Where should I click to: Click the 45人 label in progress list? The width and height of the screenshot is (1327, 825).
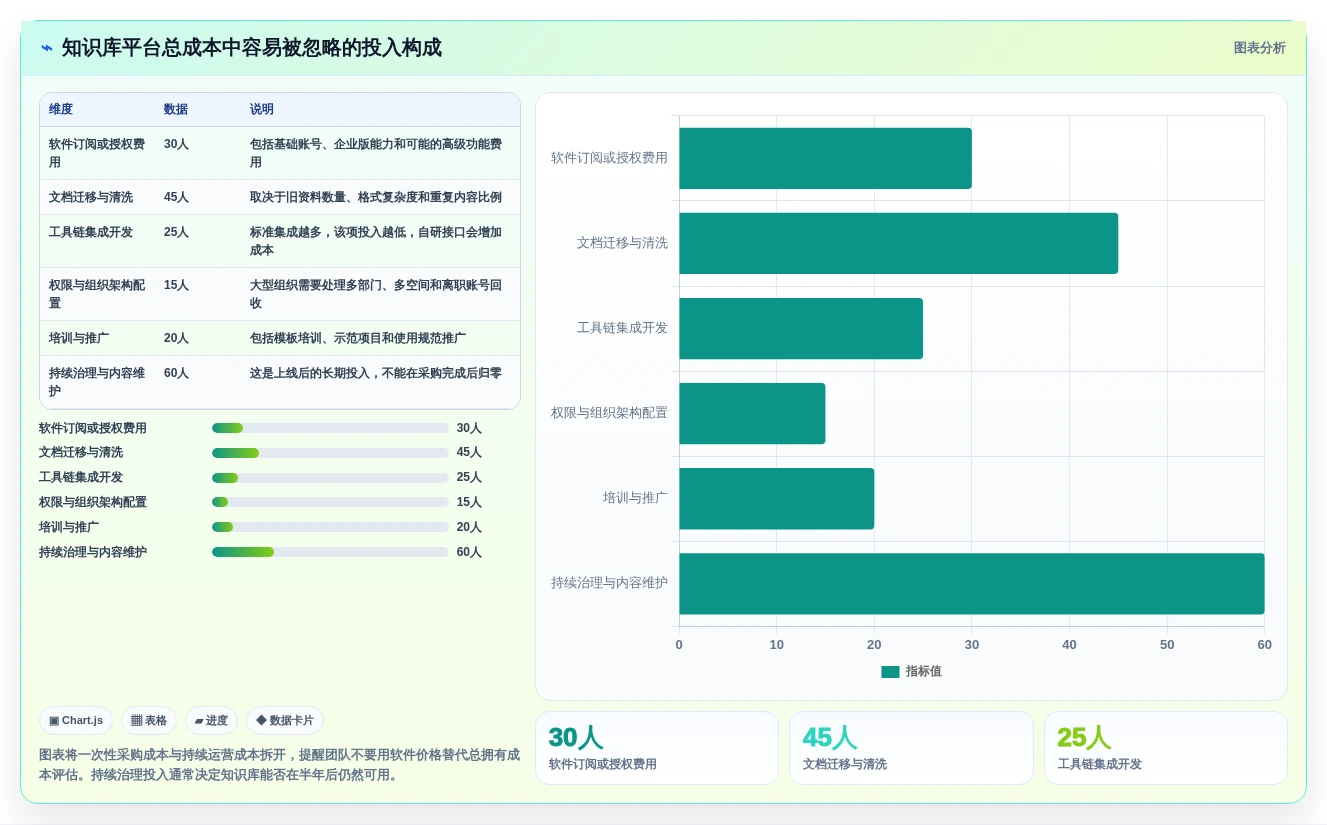[x=469, y=453]
